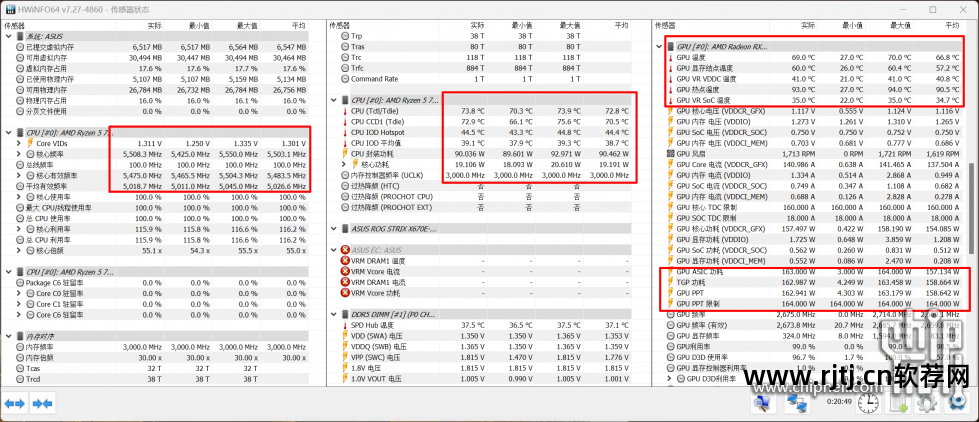This screenshot has height=422, width=979.
Task: Click the two-monitors network icon
Action: pyautogui.click(x=796, y=403)
